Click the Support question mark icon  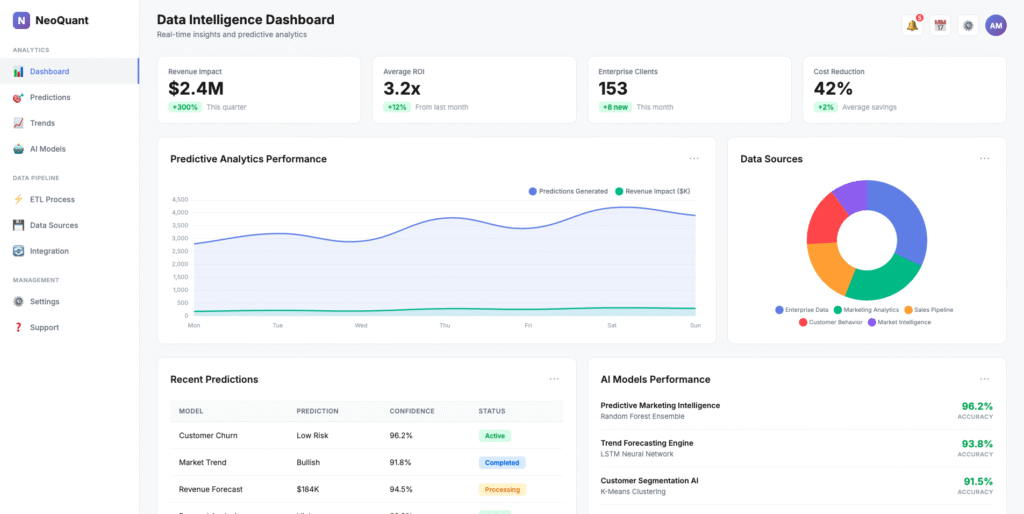[x=19, y=327]
